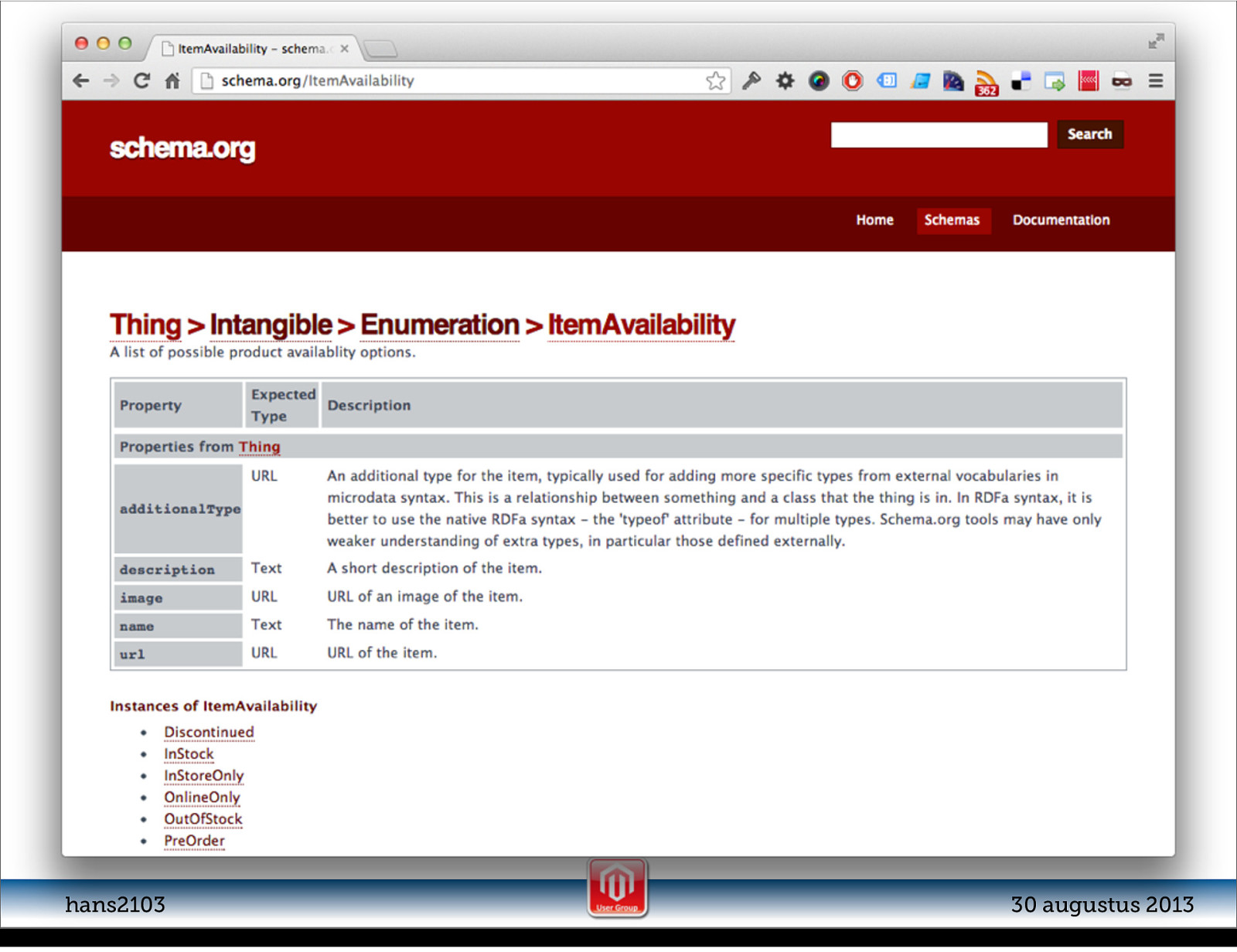Click 'A short description of the item.' text
This screenshot has width=1237, height=952.
point(434,568)
